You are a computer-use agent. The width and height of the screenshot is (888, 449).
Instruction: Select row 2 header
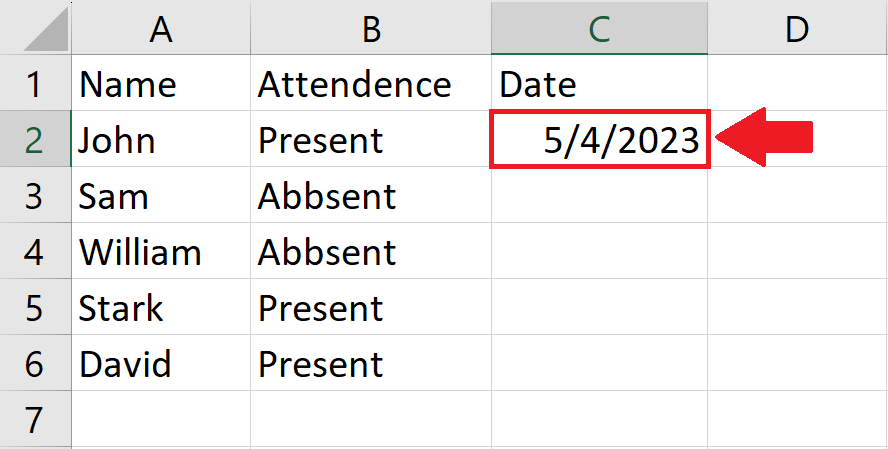click(x=35, y=139)
